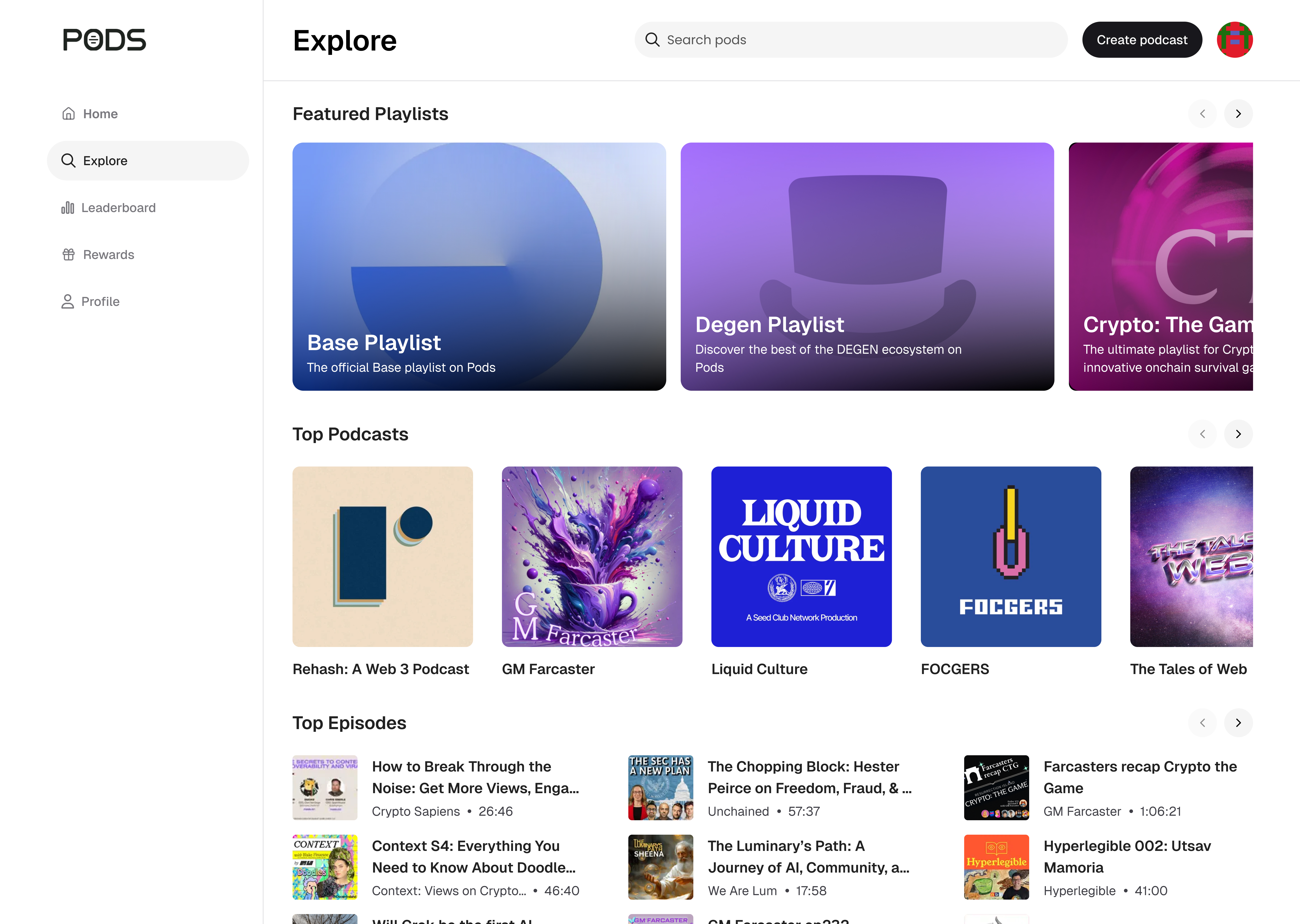Click the Create podcast button
The height and width of the screenshot is (924, 1300).
[x=1142, y=39]
